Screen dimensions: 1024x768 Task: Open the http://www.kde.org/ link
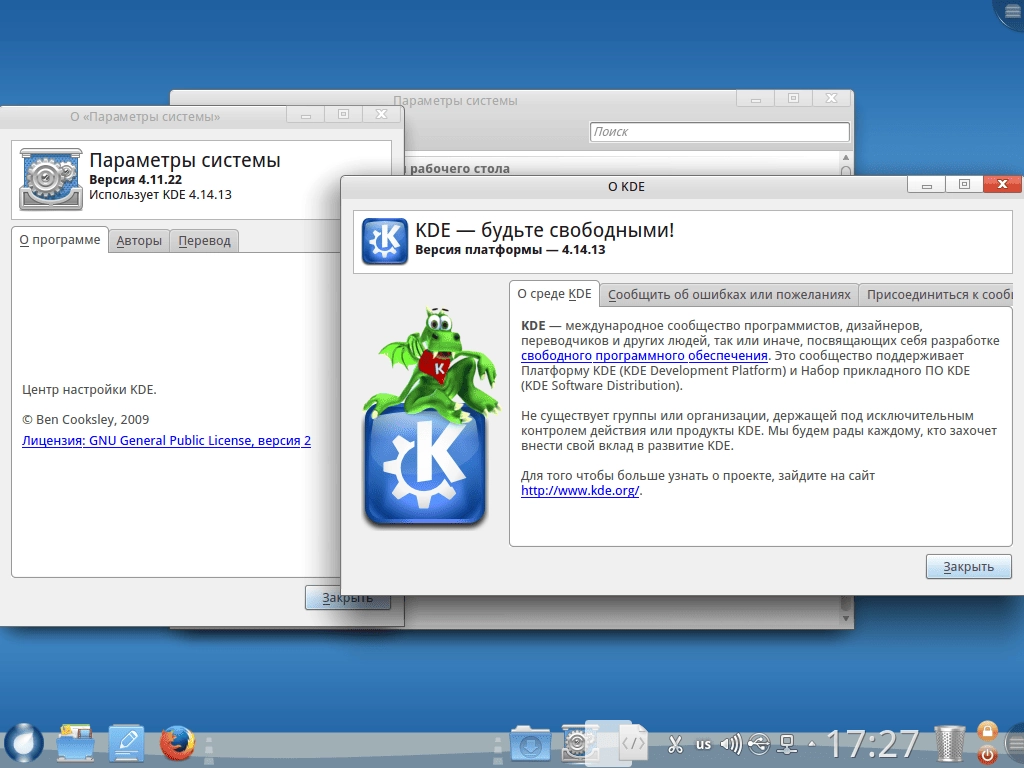[580, 490]
